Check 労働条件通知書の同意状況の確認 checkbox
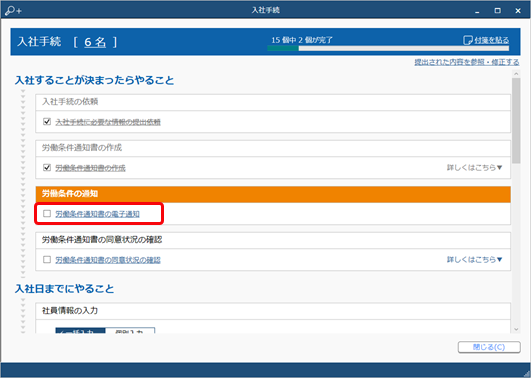This screenshot has height=378, width=531. point(47,259)
